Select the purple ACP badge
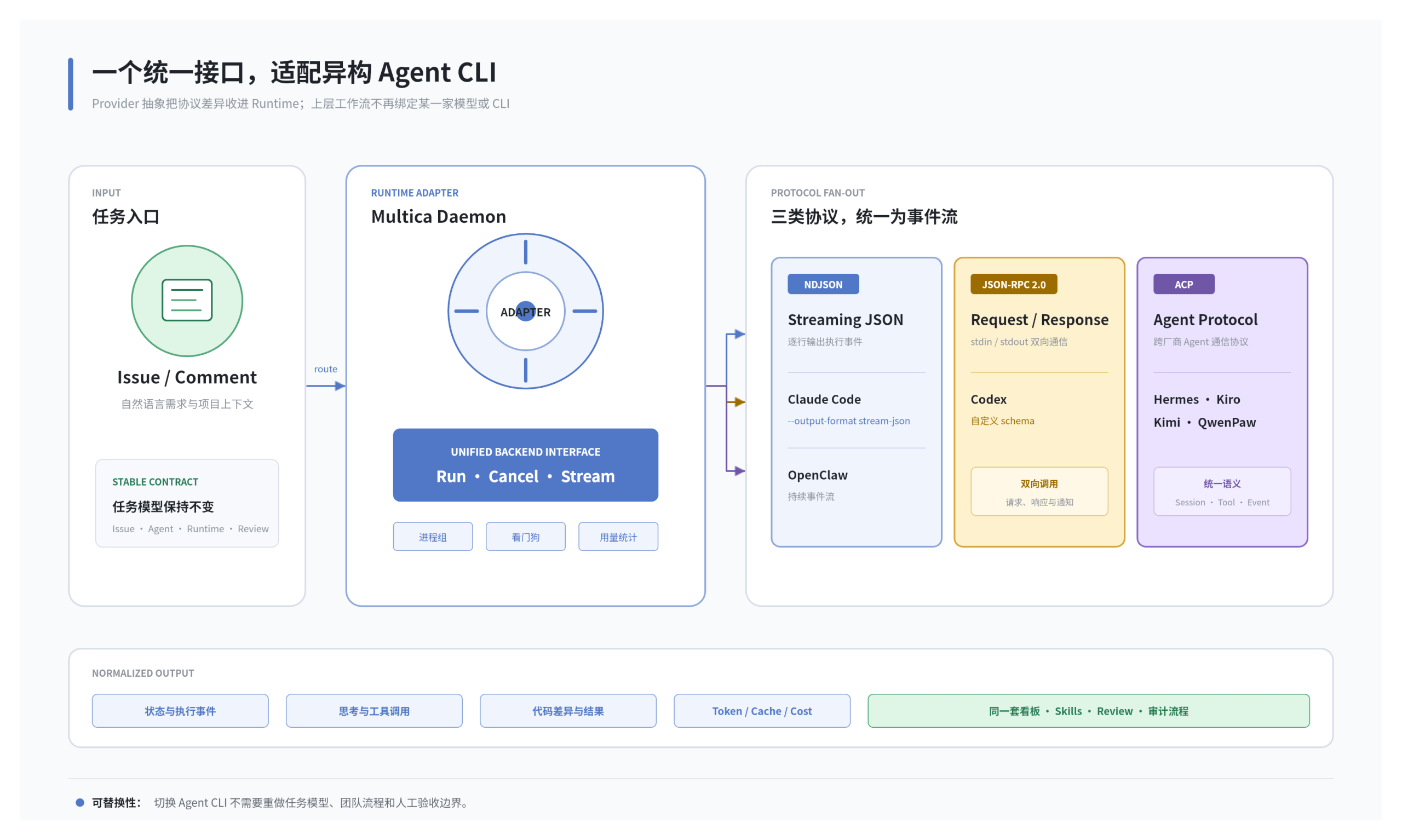The image size is (1402, 840). [x=1183, y=284]
